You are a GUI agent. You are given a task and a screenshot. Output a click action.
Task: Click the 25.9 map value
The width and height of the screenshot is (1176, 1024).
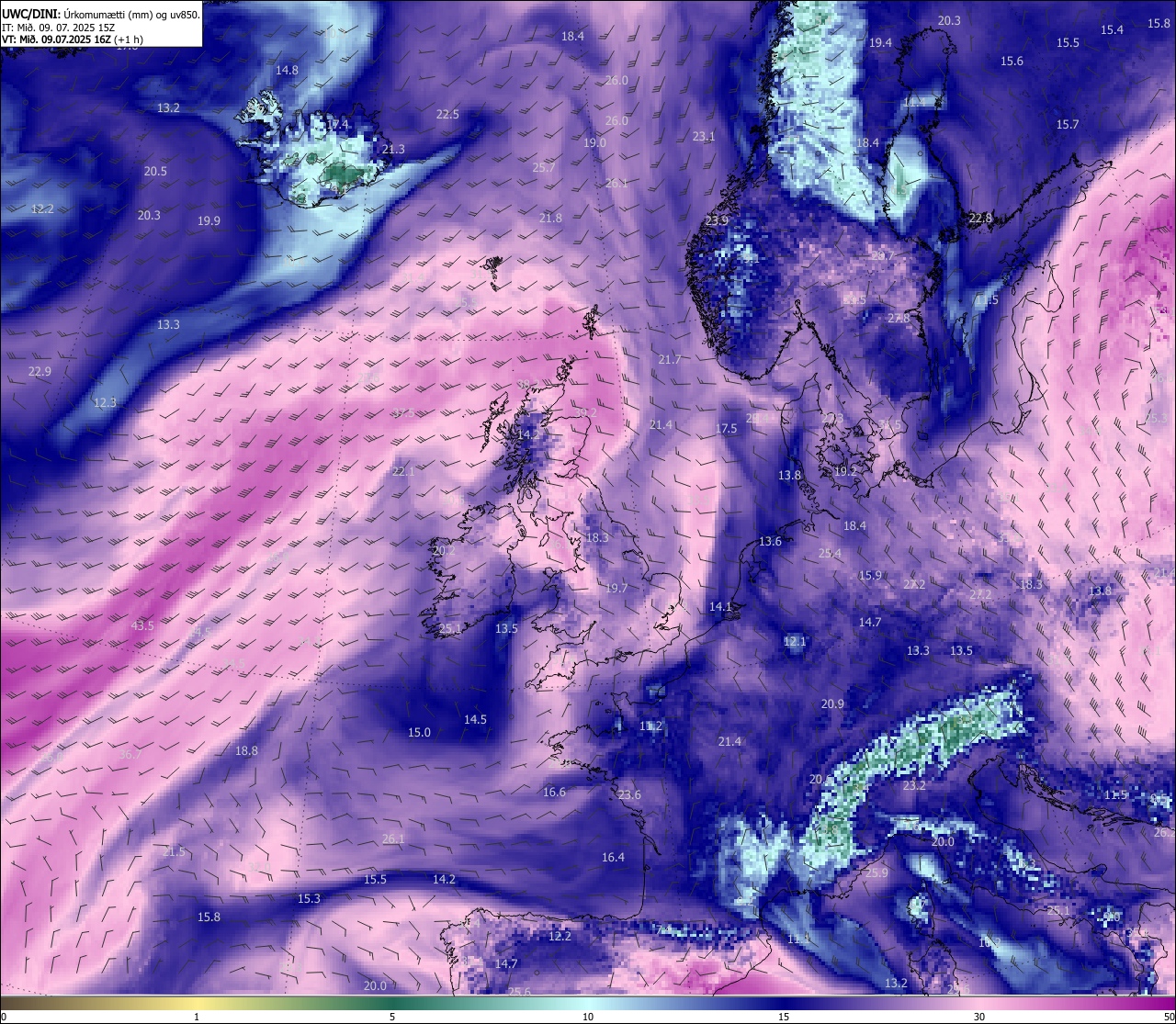coord(876,872)
